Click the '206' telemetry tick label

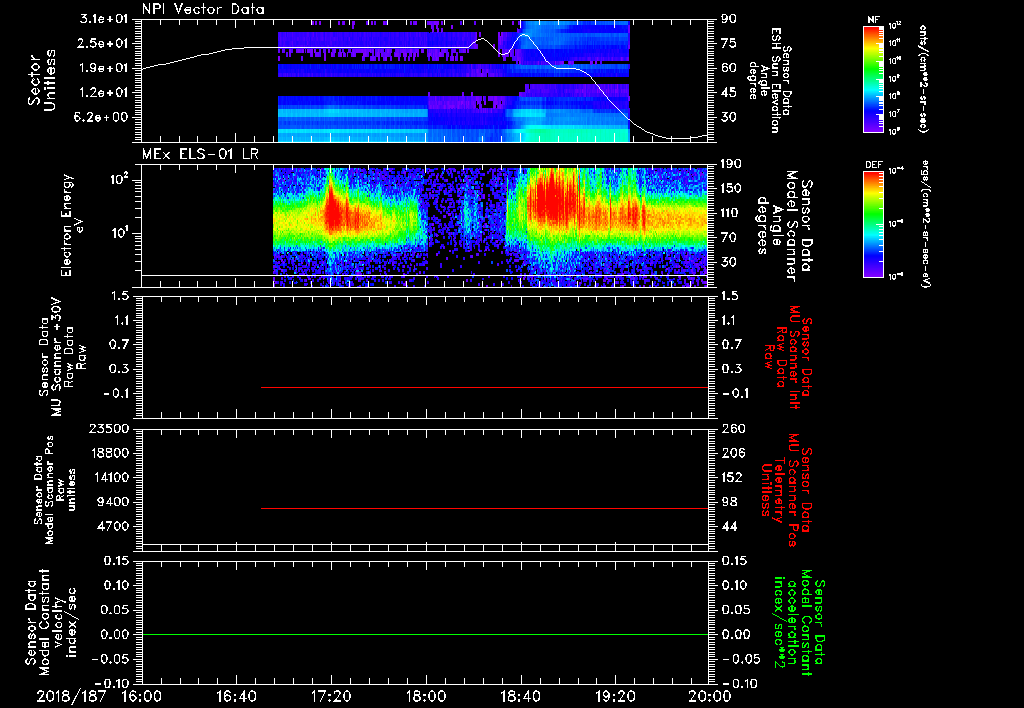pyautogui.click(x=733, y=453)
